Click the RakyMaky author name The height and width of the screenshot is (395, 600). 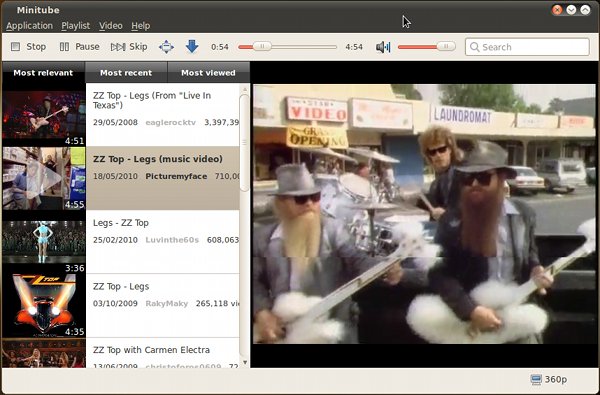pos(166,304)
